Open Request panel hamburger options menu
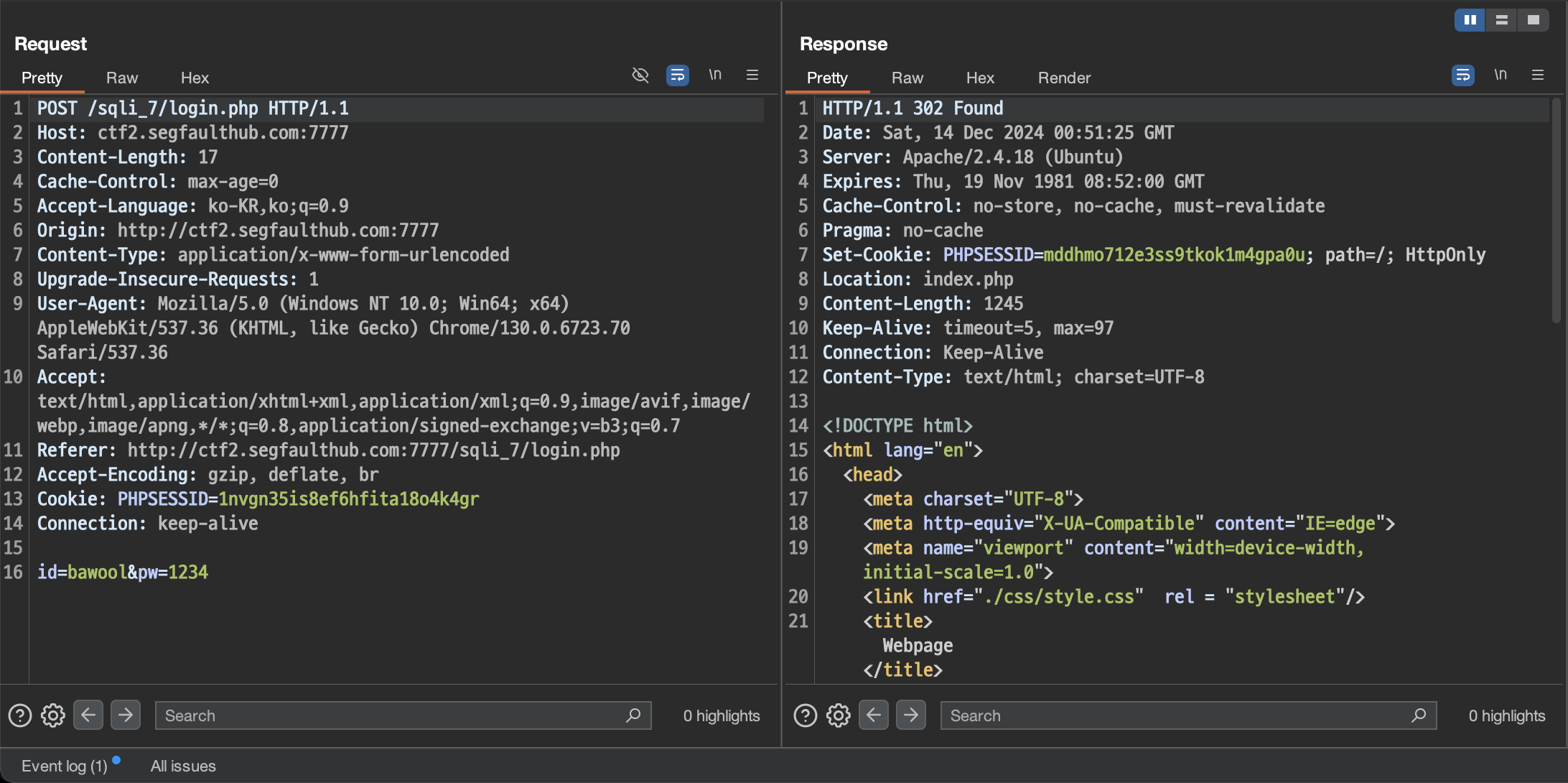Screen dimensions: 1568x783 click(752, 75)
